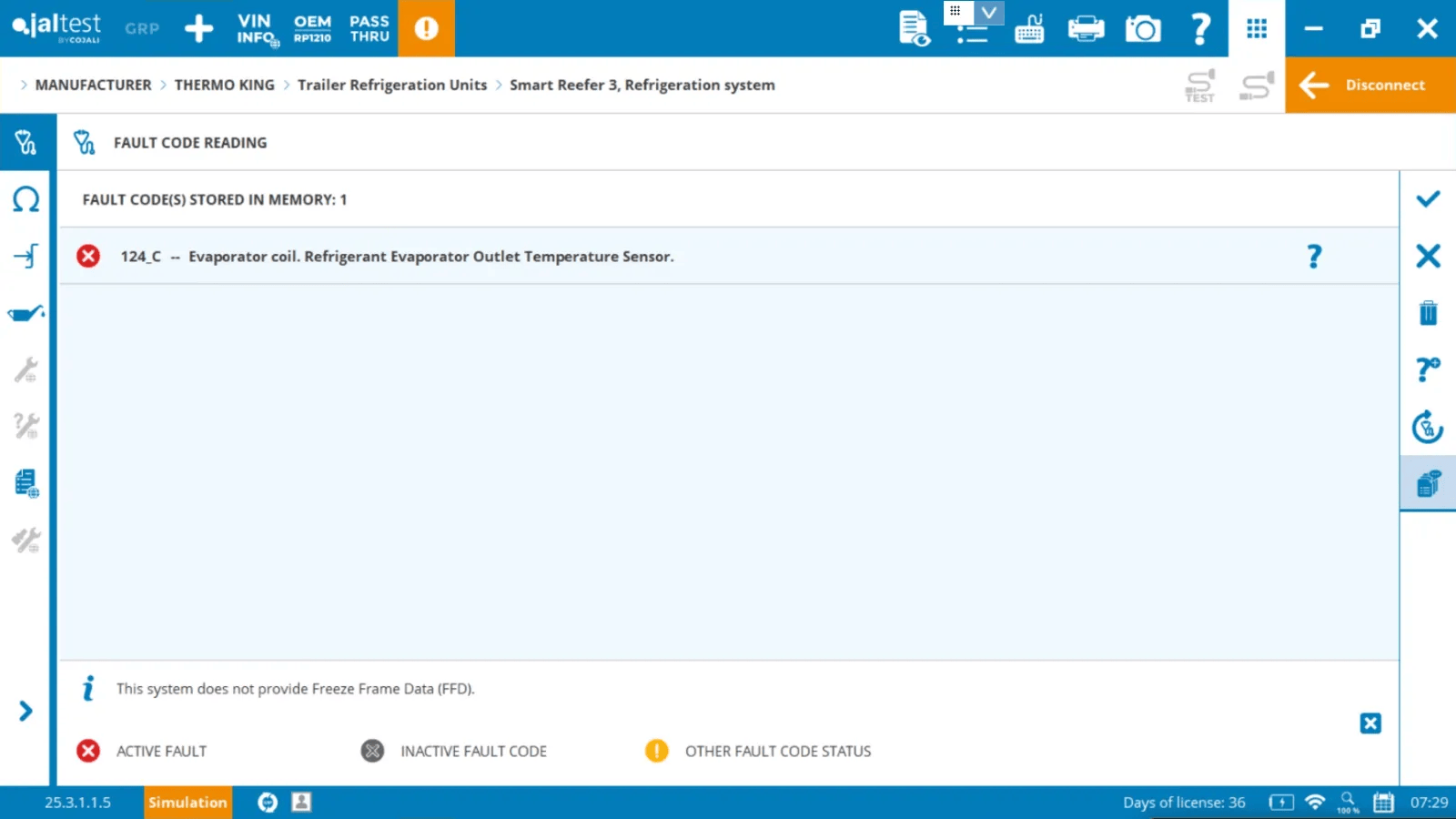Open the actuations sidebar icon
Screen dimensions: 1456x819
tap(25, 256)
